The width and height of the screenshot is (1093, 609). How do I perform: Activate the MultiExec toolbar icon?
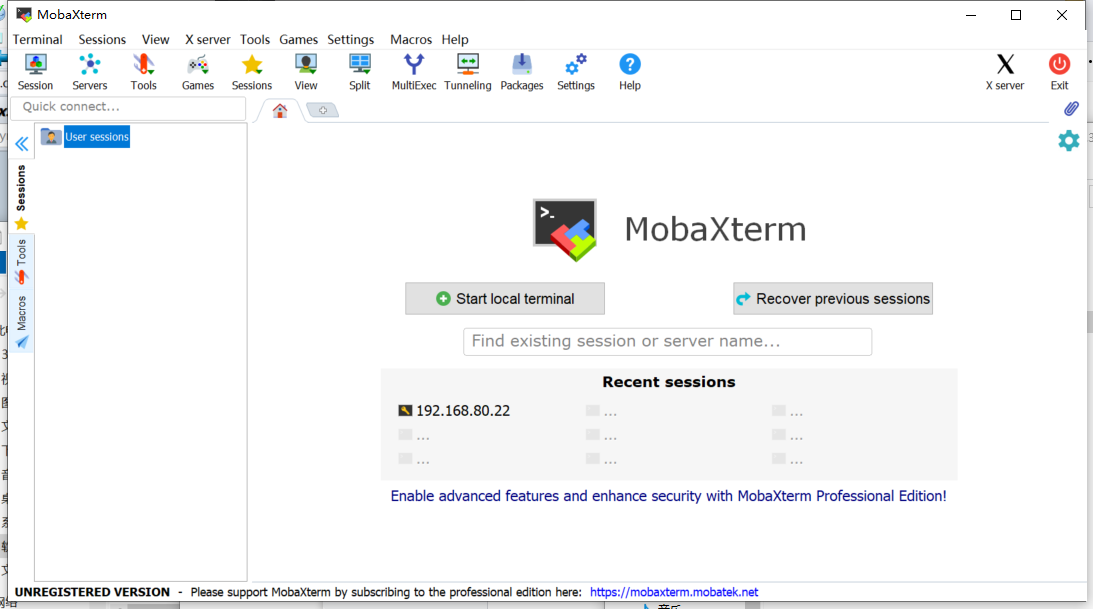413,72
